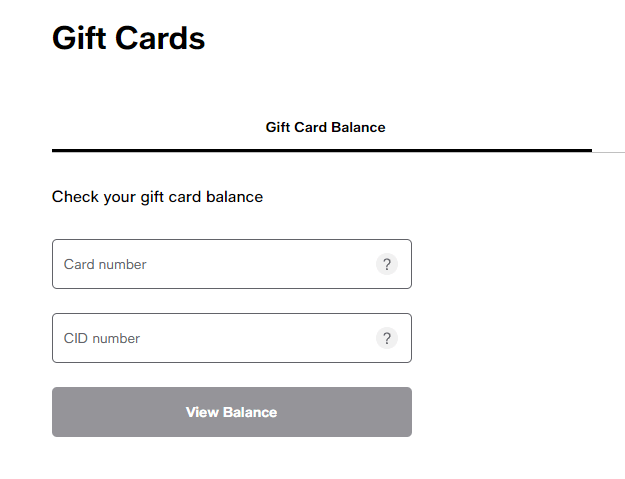625x479 pixels.
Task: Click the CID number placeholder label
Action: (x=102, y=338)
